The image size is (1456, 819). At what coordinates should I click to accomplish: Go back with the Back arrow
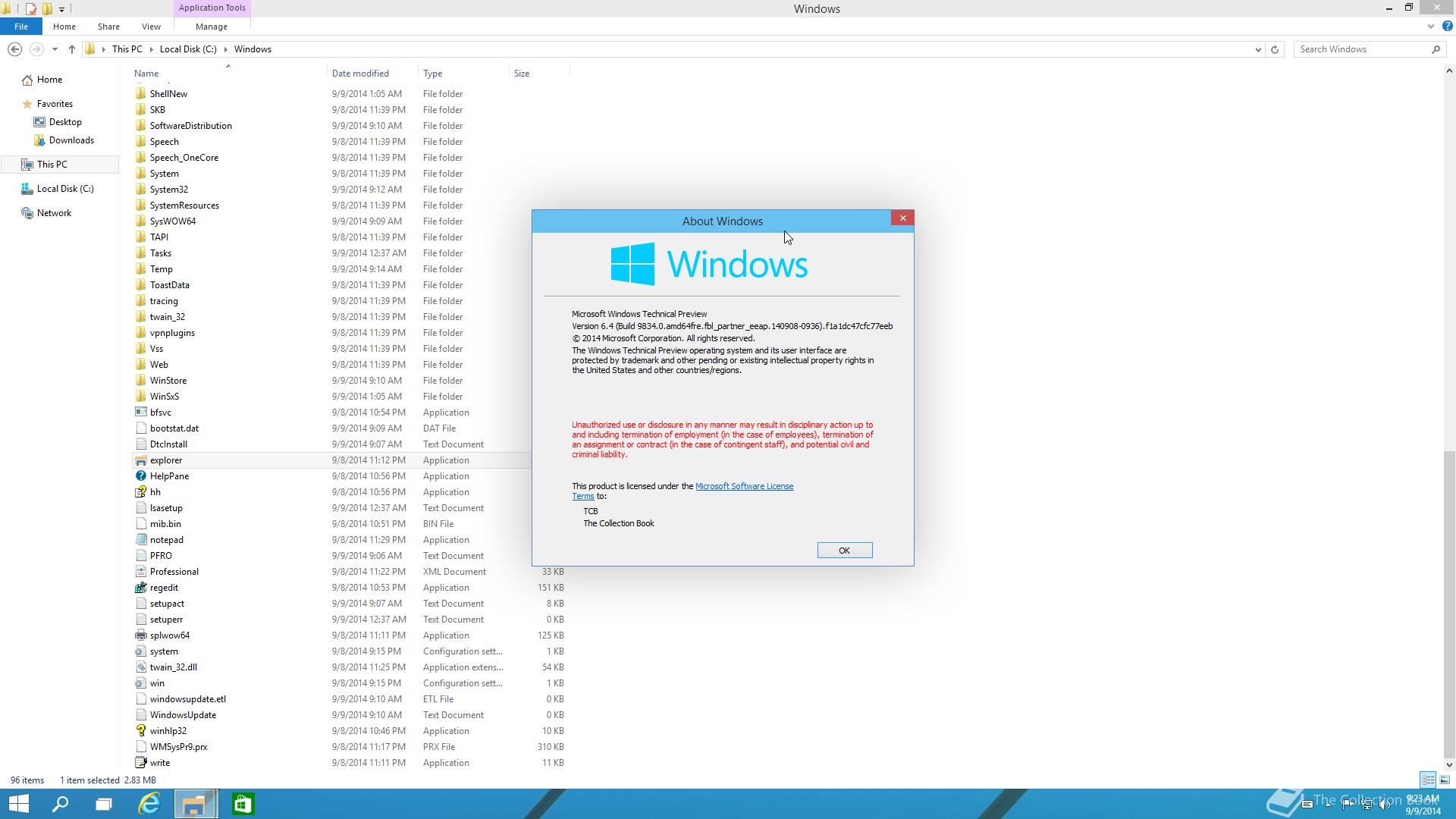(14, 49)
